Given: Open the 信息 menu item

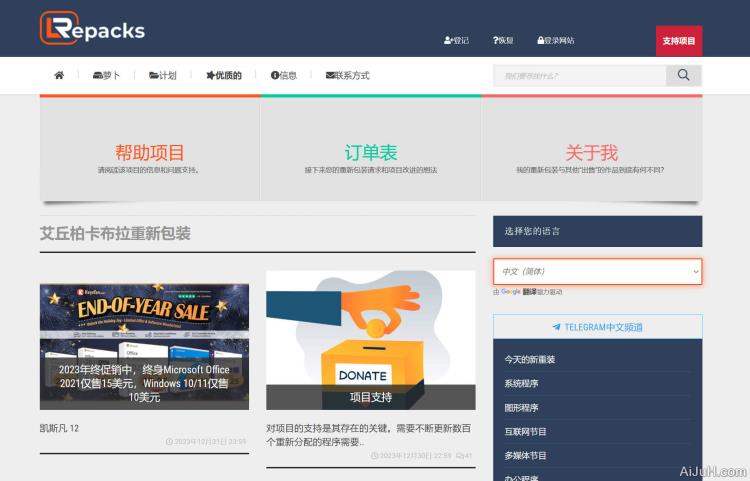Looking at the screenshot, I should [283, 75].
